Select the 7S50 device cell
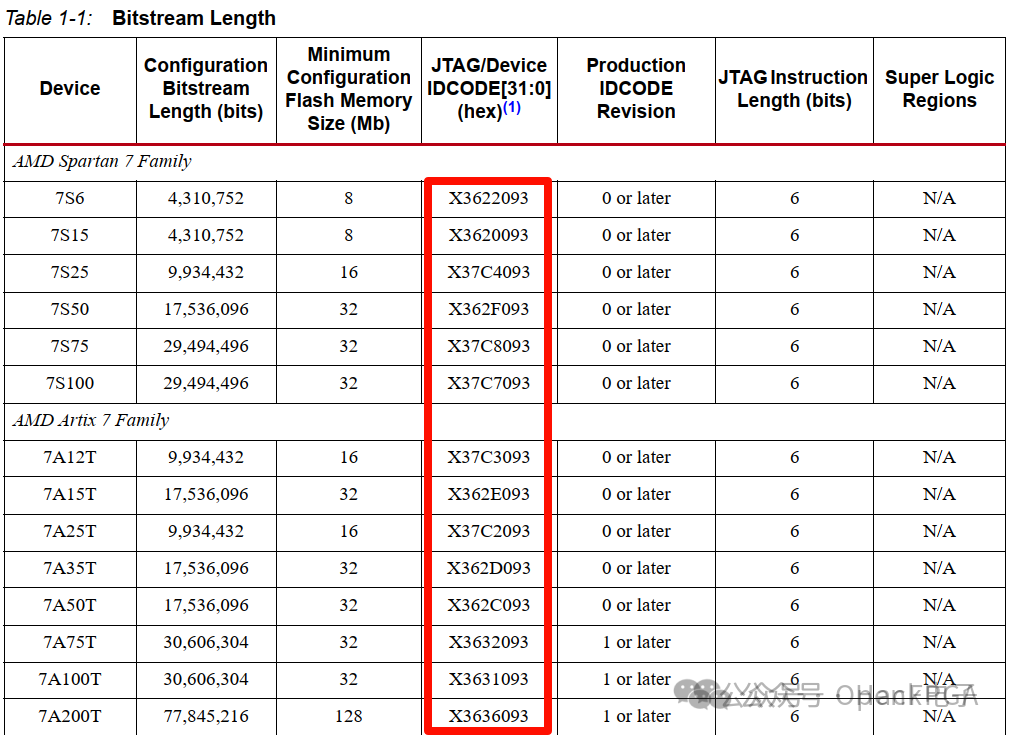Screen dimensions: 1009x735 [69, 309]
